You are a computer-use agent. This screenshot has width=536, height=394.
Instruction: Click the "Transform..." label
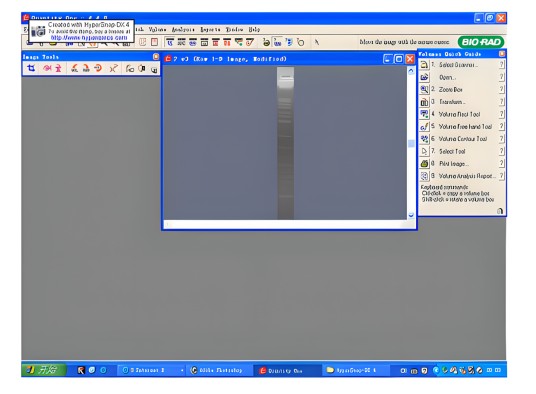(x=452, y=102)
